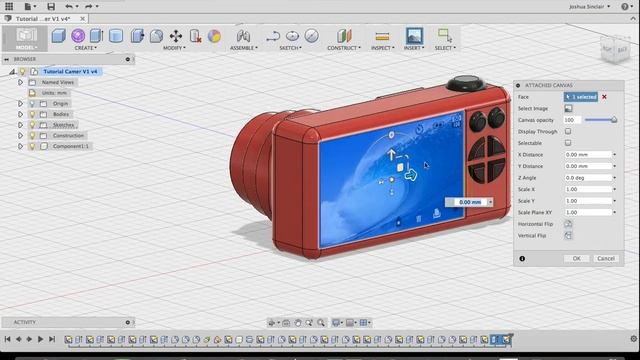Toggle visibility bulb of Construction folder
The height and width of the screenshot is (360, 640).
click(x=33, y=136)
